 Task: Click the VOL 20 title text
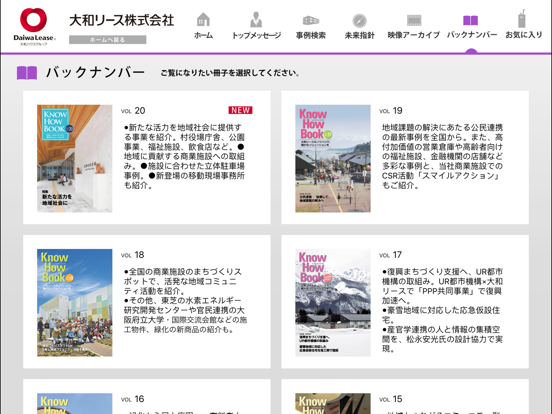click(x=133, y=111)
